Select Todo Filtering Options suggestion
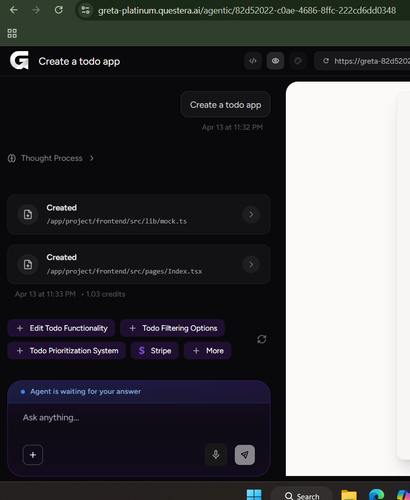 pyautogui.click(x=172, y=328)
